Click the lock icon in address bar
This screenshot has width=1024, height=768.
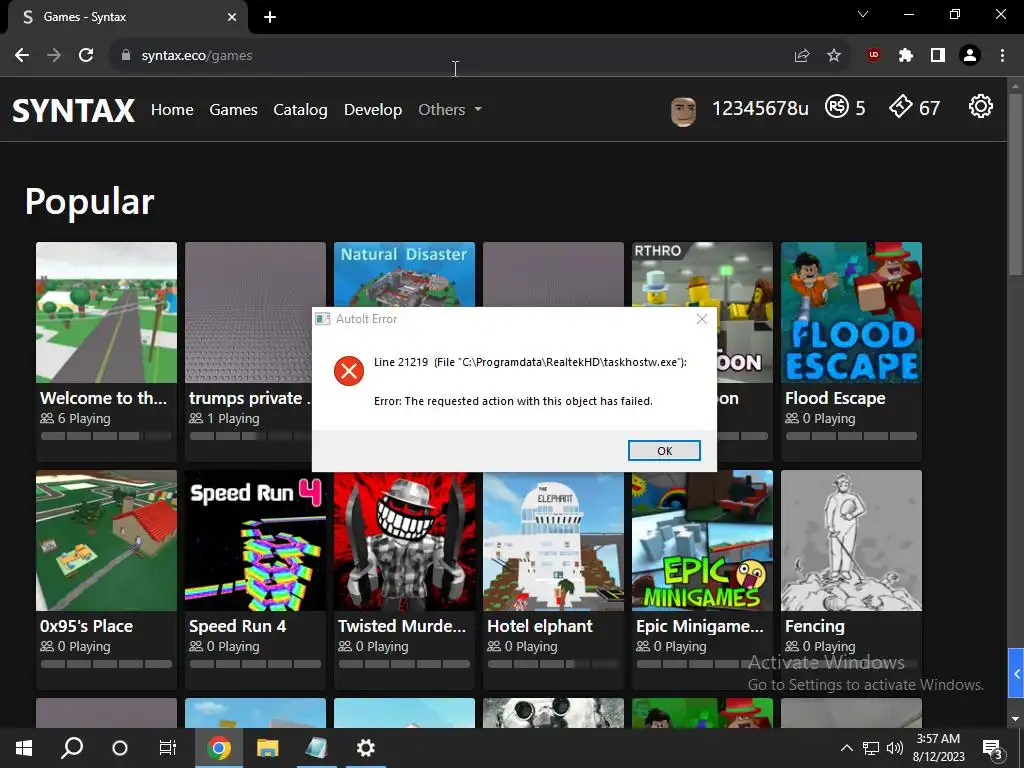[125, 56]
